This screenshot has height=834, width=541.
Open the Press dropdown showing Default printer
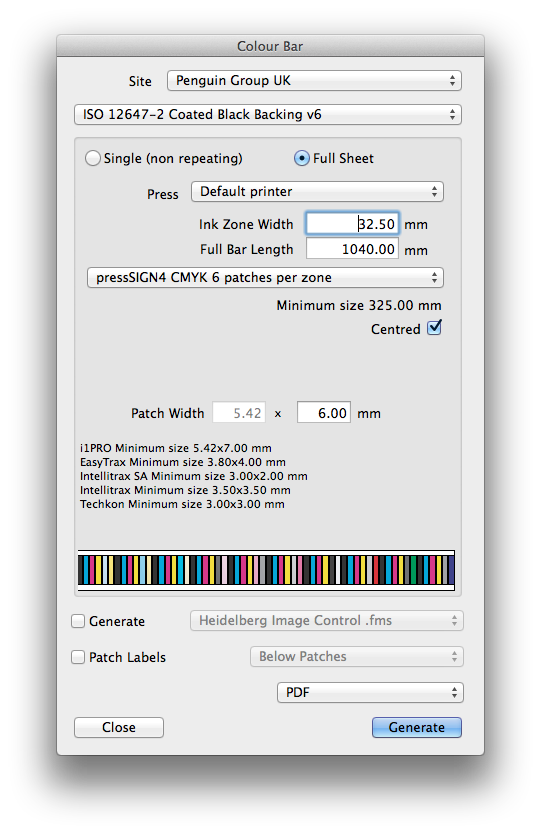click(317, 192)
